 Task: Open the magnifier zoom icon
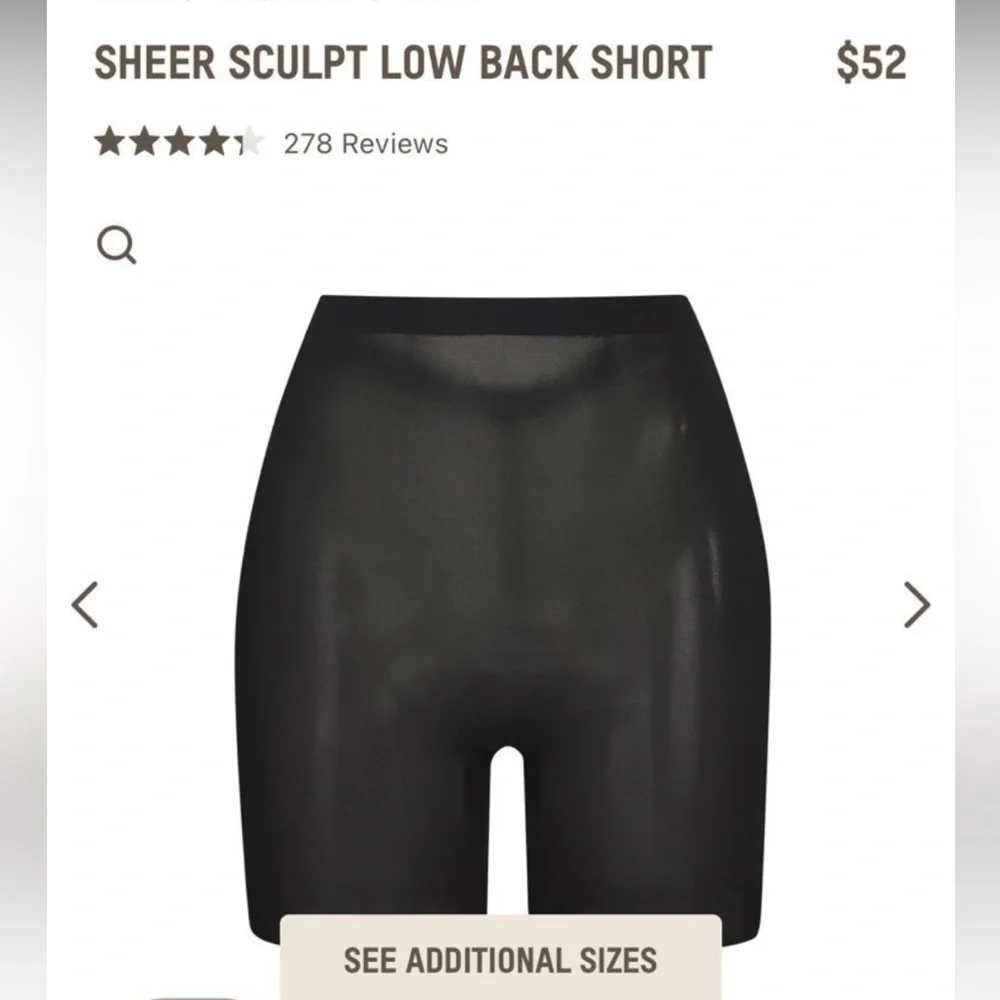(x=116, y=244)
